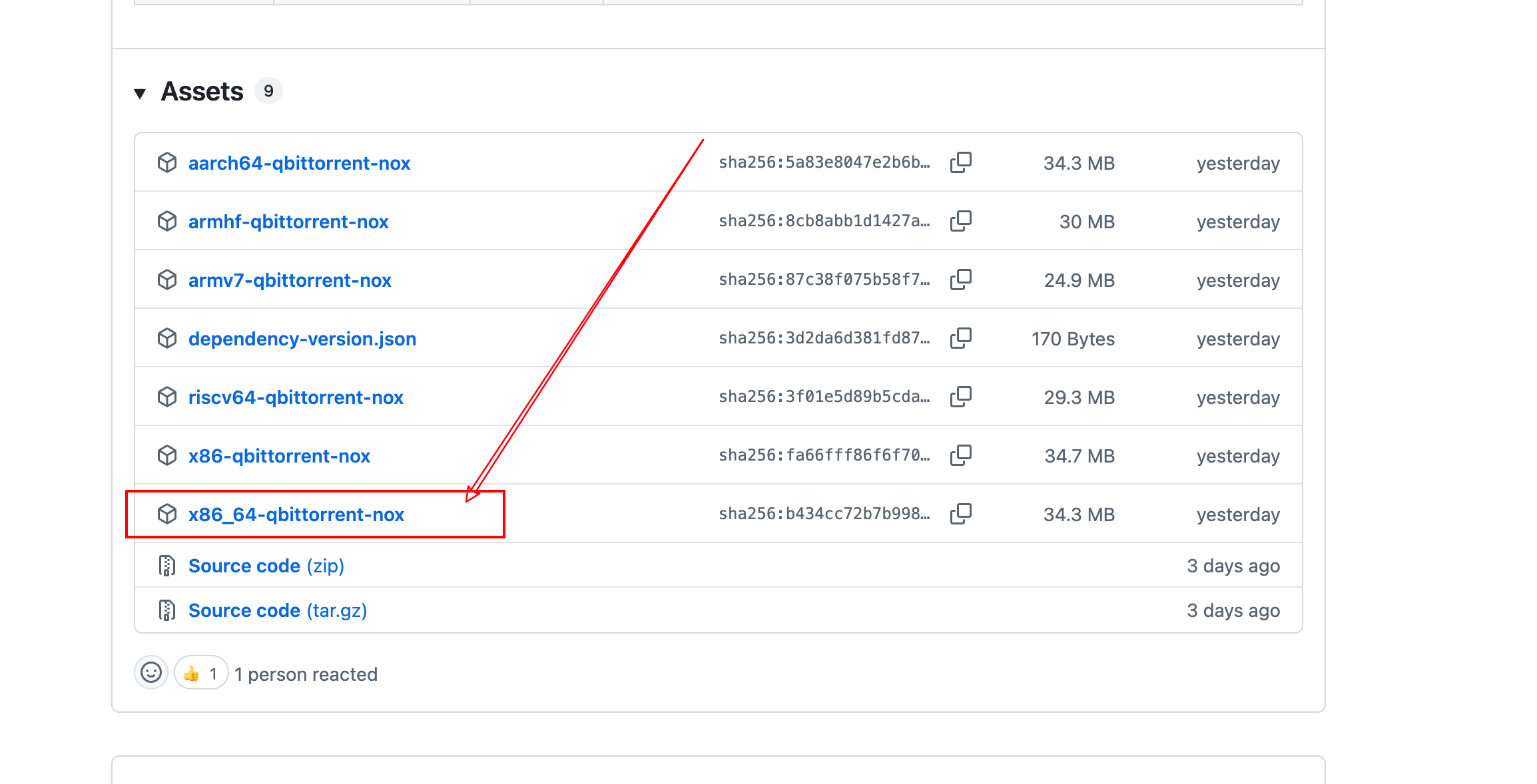Download armhf-qbittorrent-nox binary

(288, 222)
